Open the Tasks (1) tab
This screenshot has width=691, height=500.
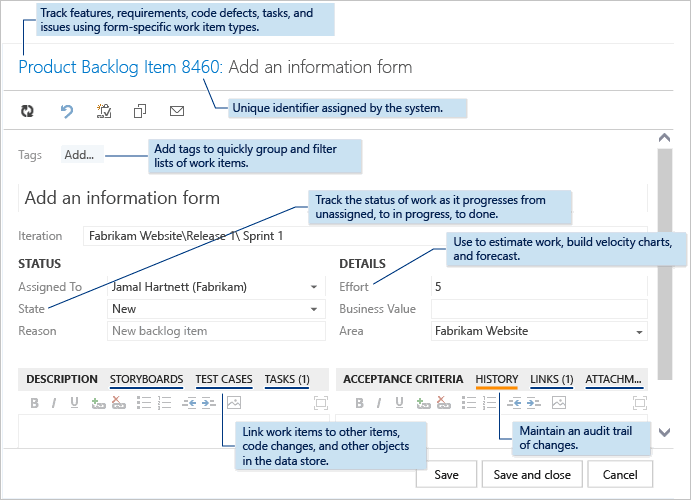click(287, 379)
